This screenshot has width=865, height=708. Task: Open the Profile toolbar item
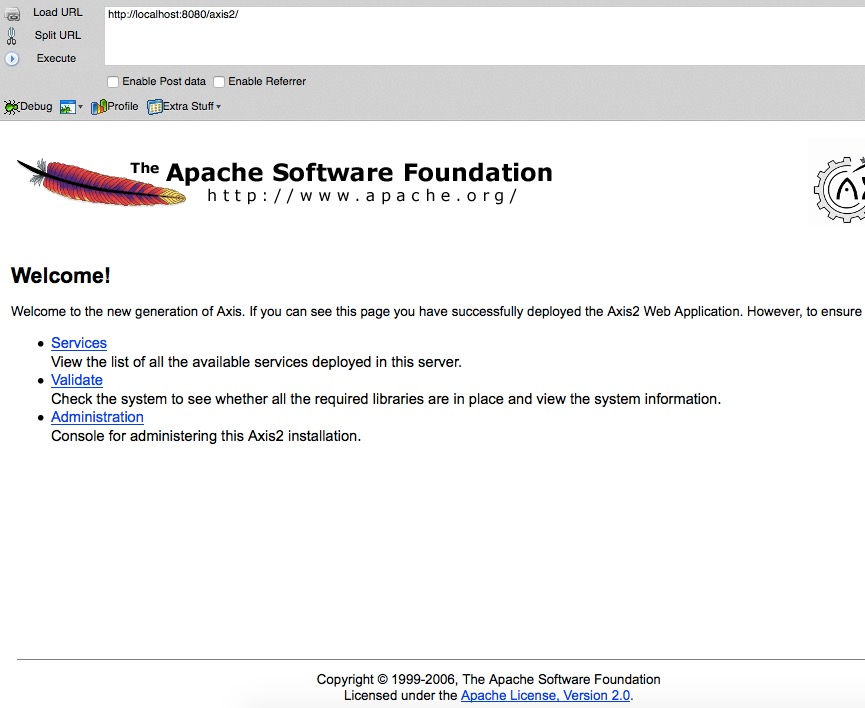point(115,107)
